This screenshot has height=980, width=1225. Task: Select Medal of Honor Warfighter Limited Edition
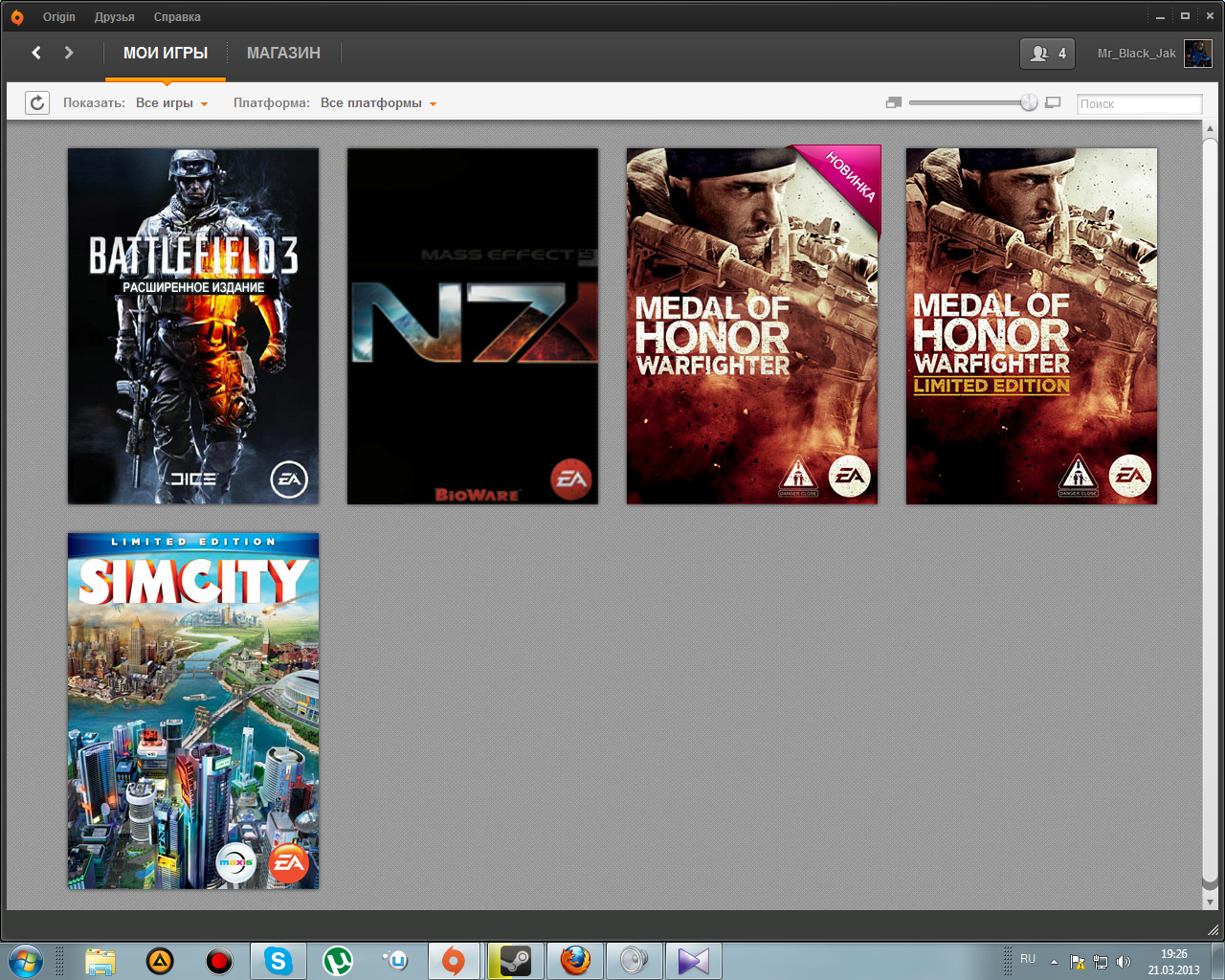point(1032,326)
